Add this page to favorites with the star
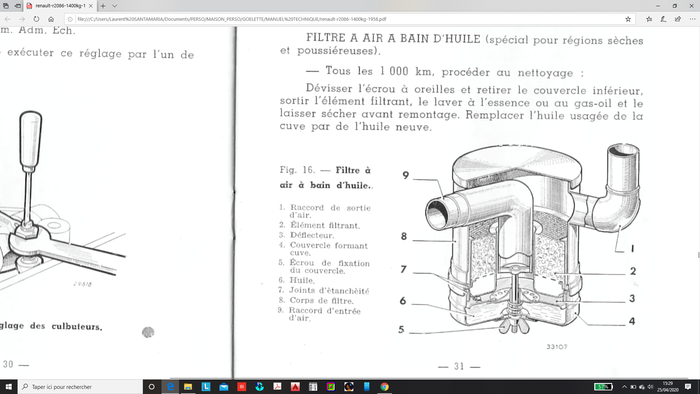 [x=628, y=19]
